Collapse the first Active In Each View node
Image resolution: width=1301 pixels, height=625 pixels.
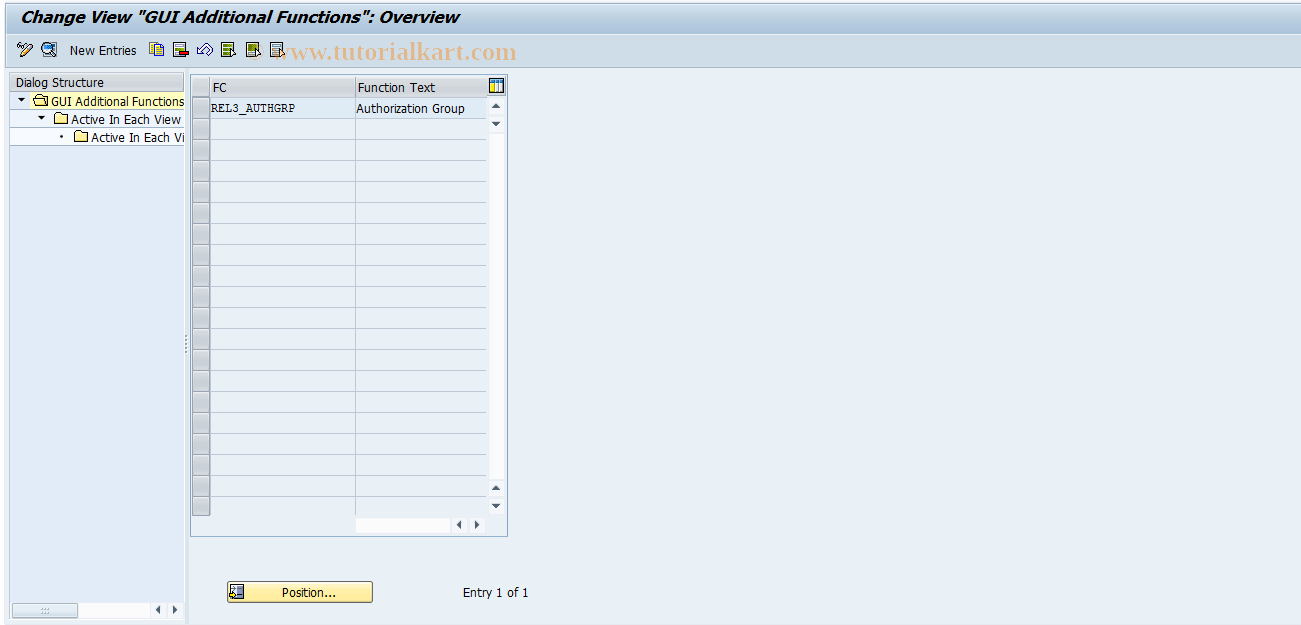coord(42,118)
